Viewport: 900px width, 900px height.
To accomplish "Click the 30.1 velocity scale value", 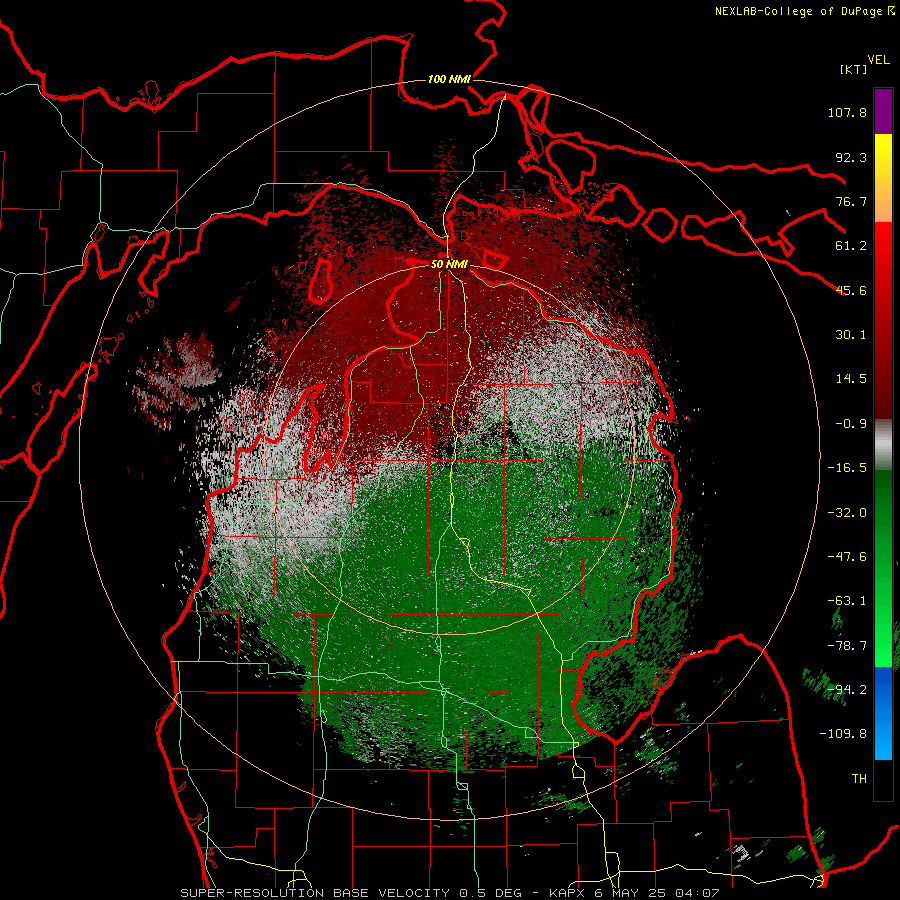I will pyautogui.click(x=851, y=335).
